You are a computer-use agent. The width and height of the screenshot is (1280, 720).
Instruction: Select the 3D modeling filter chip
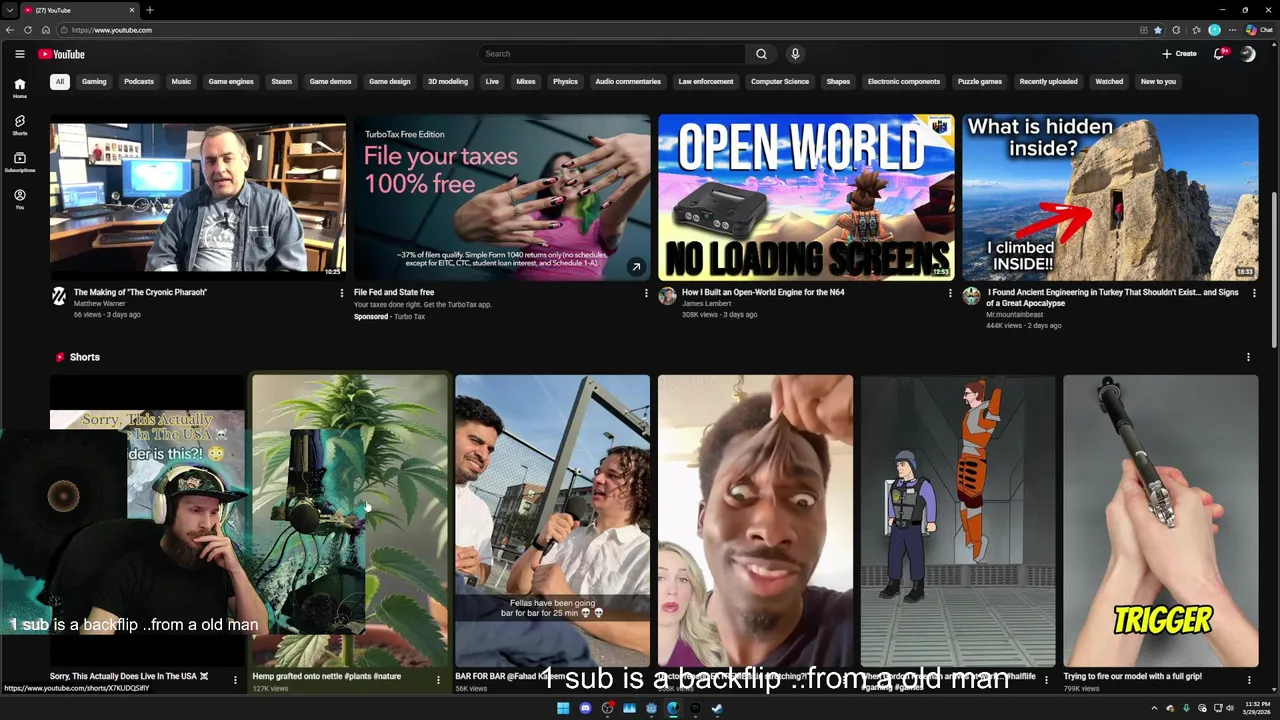click(448, 82)
